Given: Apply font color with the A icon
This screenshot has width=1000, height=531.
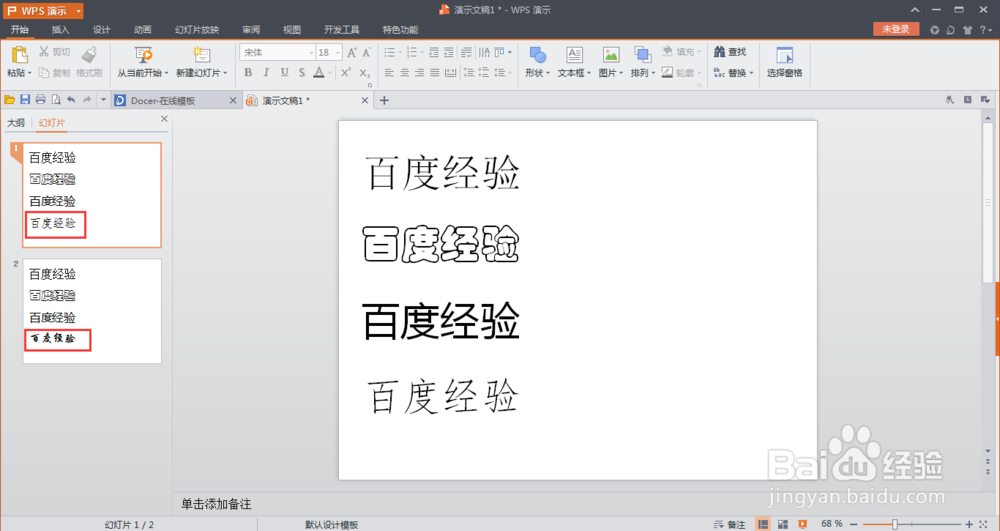Looking at the screenshot, I should pyautogui.click(x=319, y=73).
